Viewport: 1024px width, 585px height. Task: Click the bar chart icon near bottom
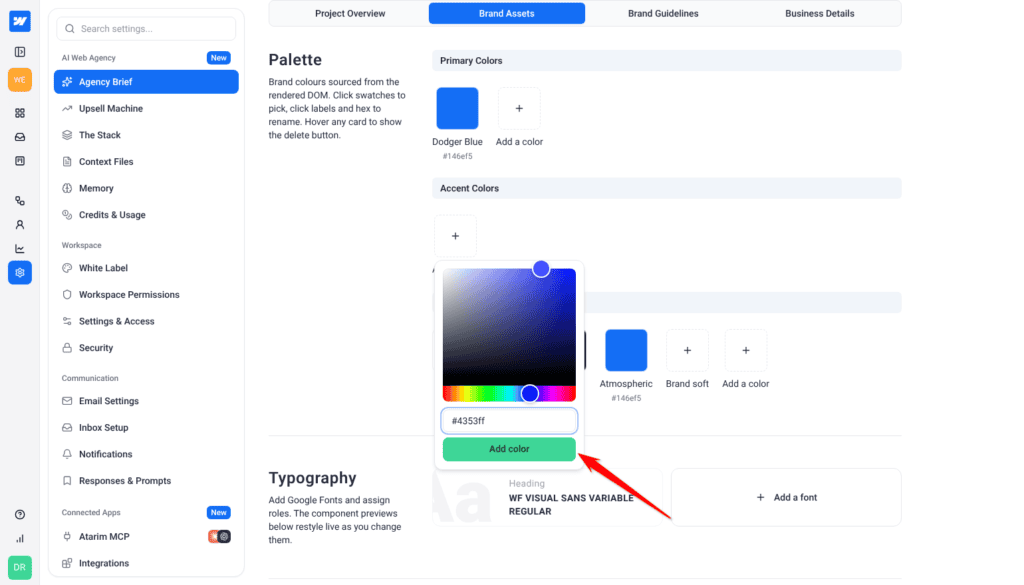20,539
